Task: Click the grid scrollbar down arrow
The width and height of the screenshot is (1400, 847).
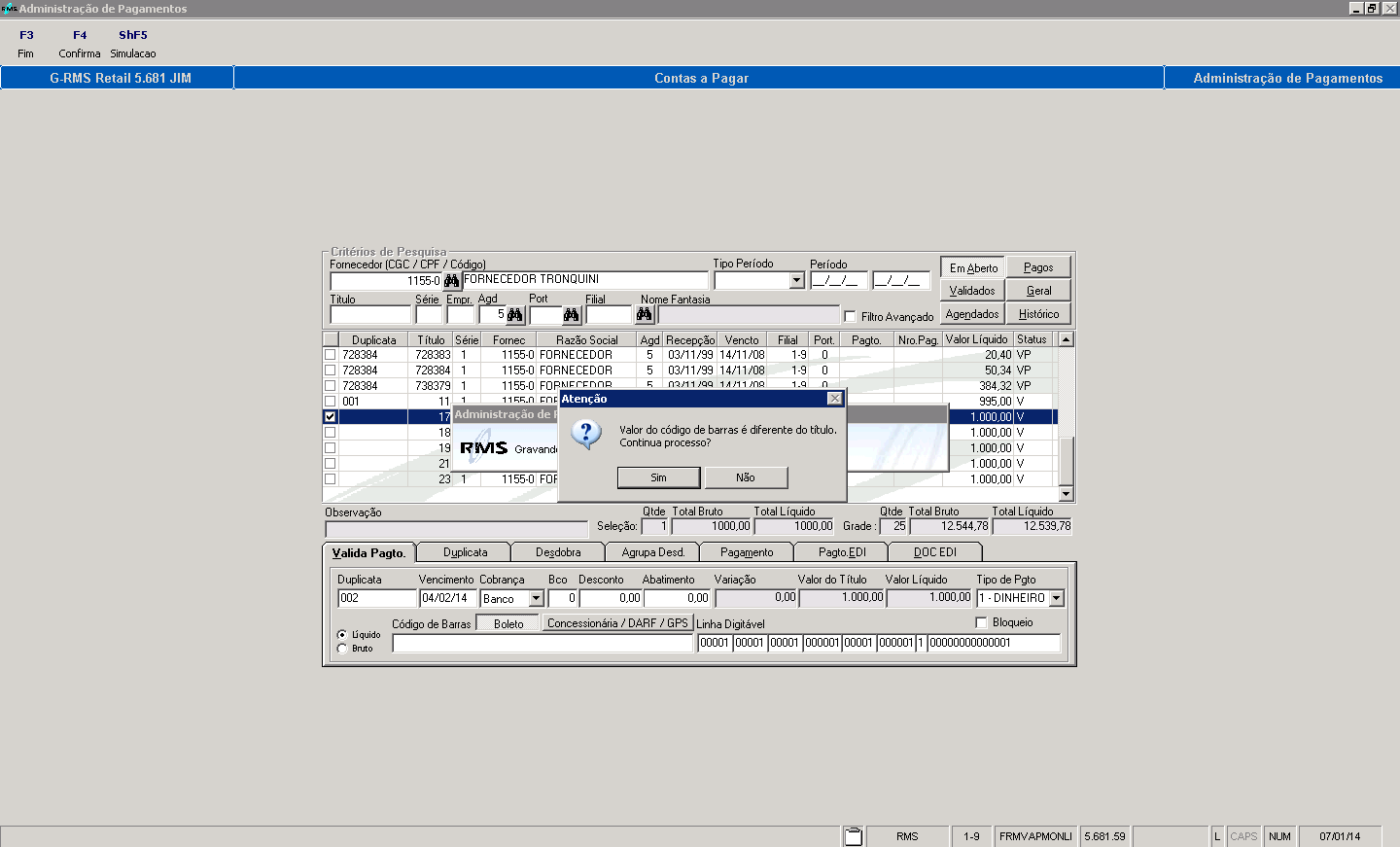Action: (x=1066, y=494)
